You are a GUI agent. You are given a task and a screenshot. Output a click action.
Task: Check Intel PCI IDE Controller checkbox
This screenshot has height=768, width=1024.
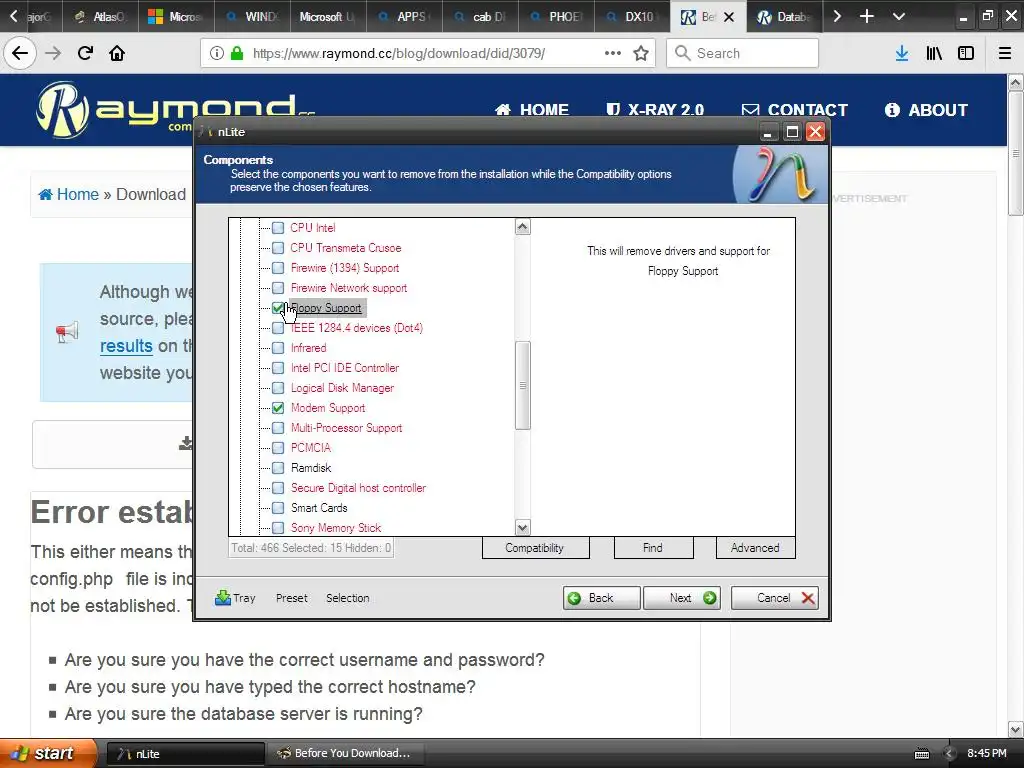278,368
